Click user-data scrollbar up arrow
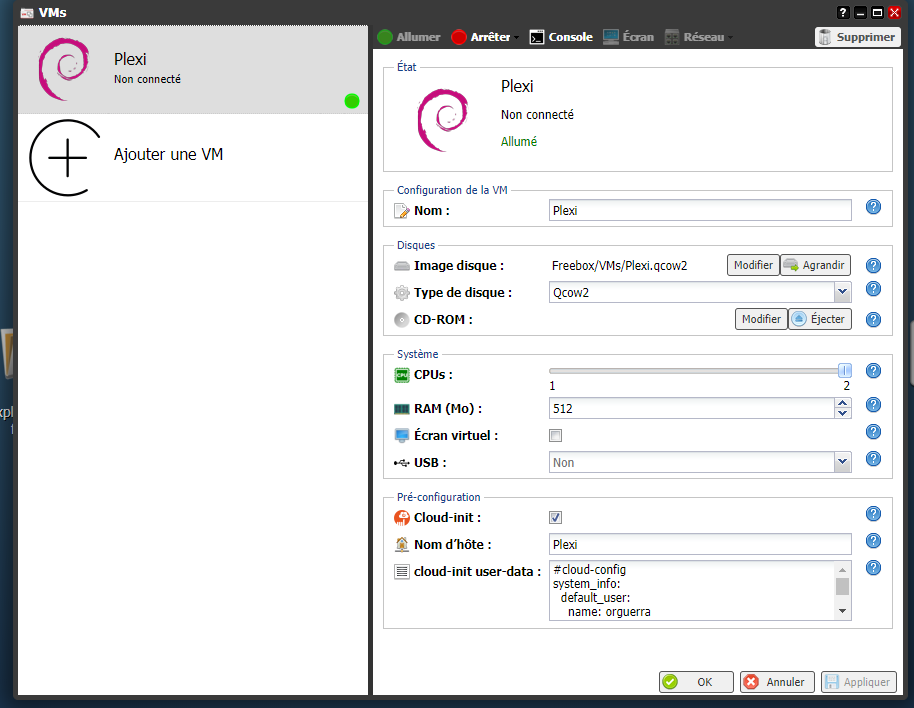 [x=842, y=569]
